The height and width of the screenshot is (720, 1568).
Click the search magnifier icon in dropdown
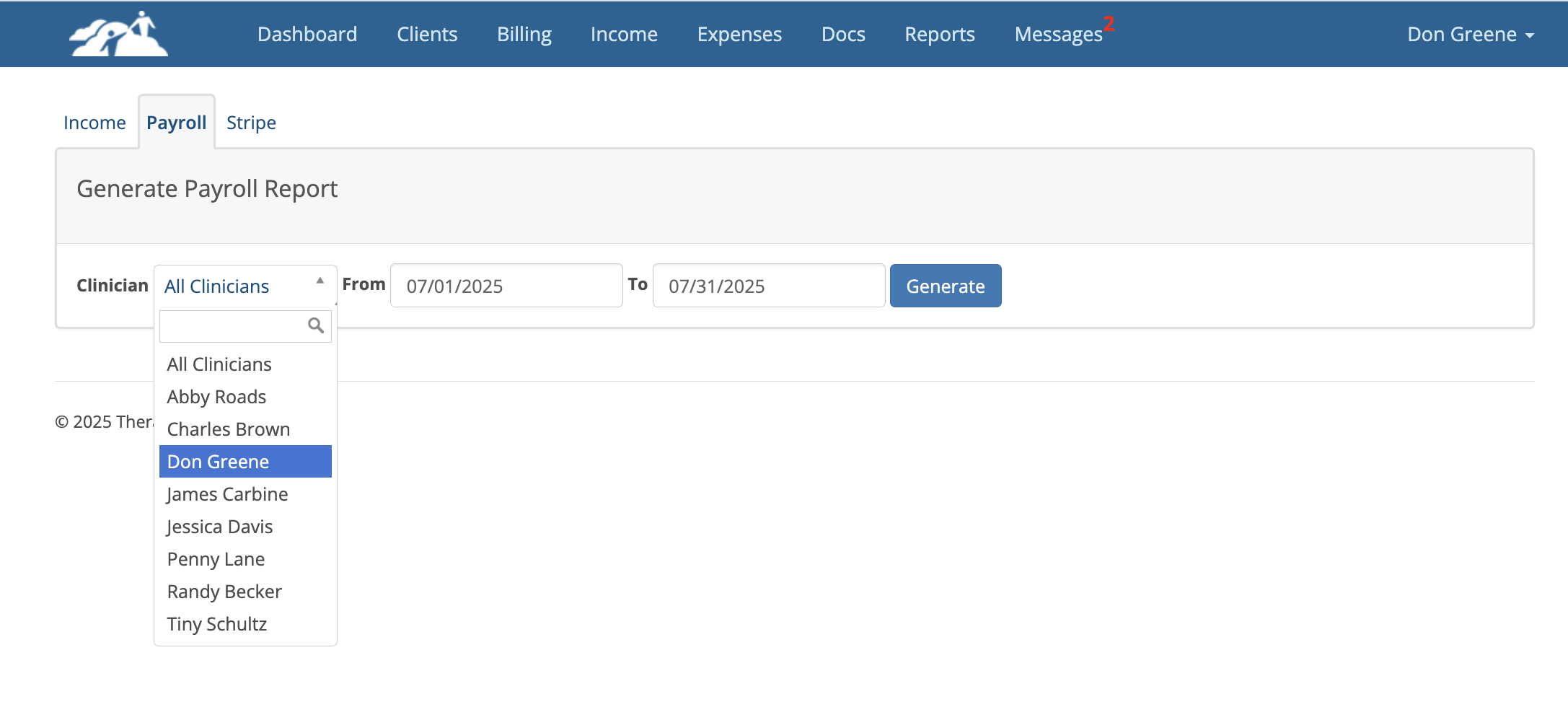[316, 326]
